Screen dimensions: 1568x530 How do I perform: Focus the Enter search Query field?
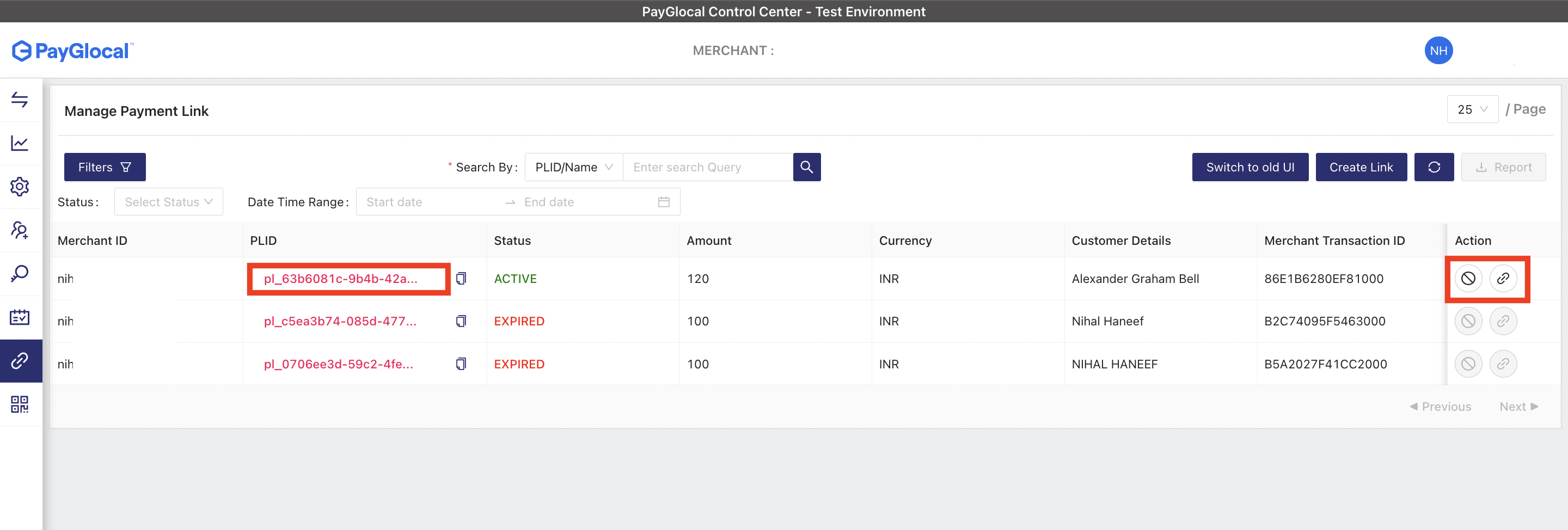coord(708,167)
